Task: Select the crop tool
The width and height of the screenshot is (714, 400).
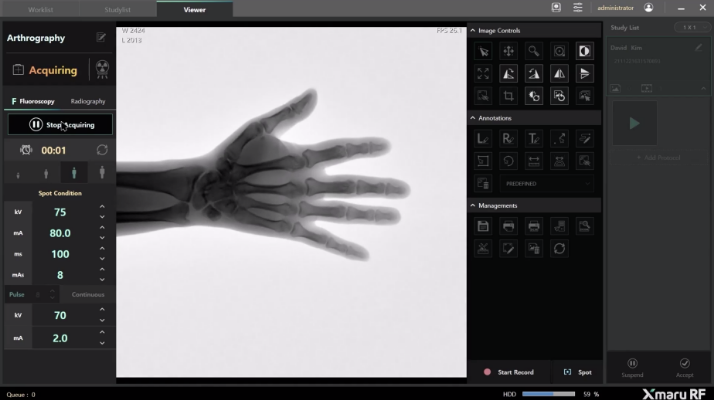Action: pos(509,96)
